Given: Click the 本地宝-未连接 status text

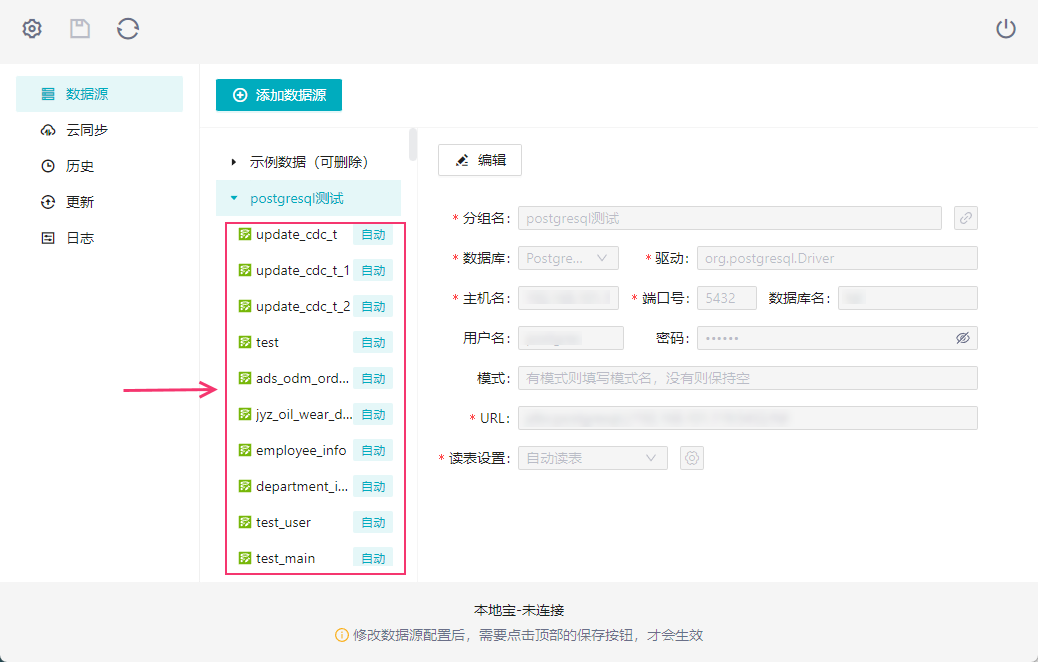Looking at the screenshot, I should tap(519, 610).
